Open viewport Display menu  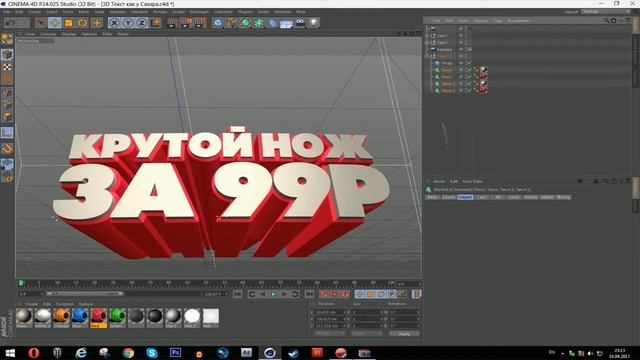69,34
